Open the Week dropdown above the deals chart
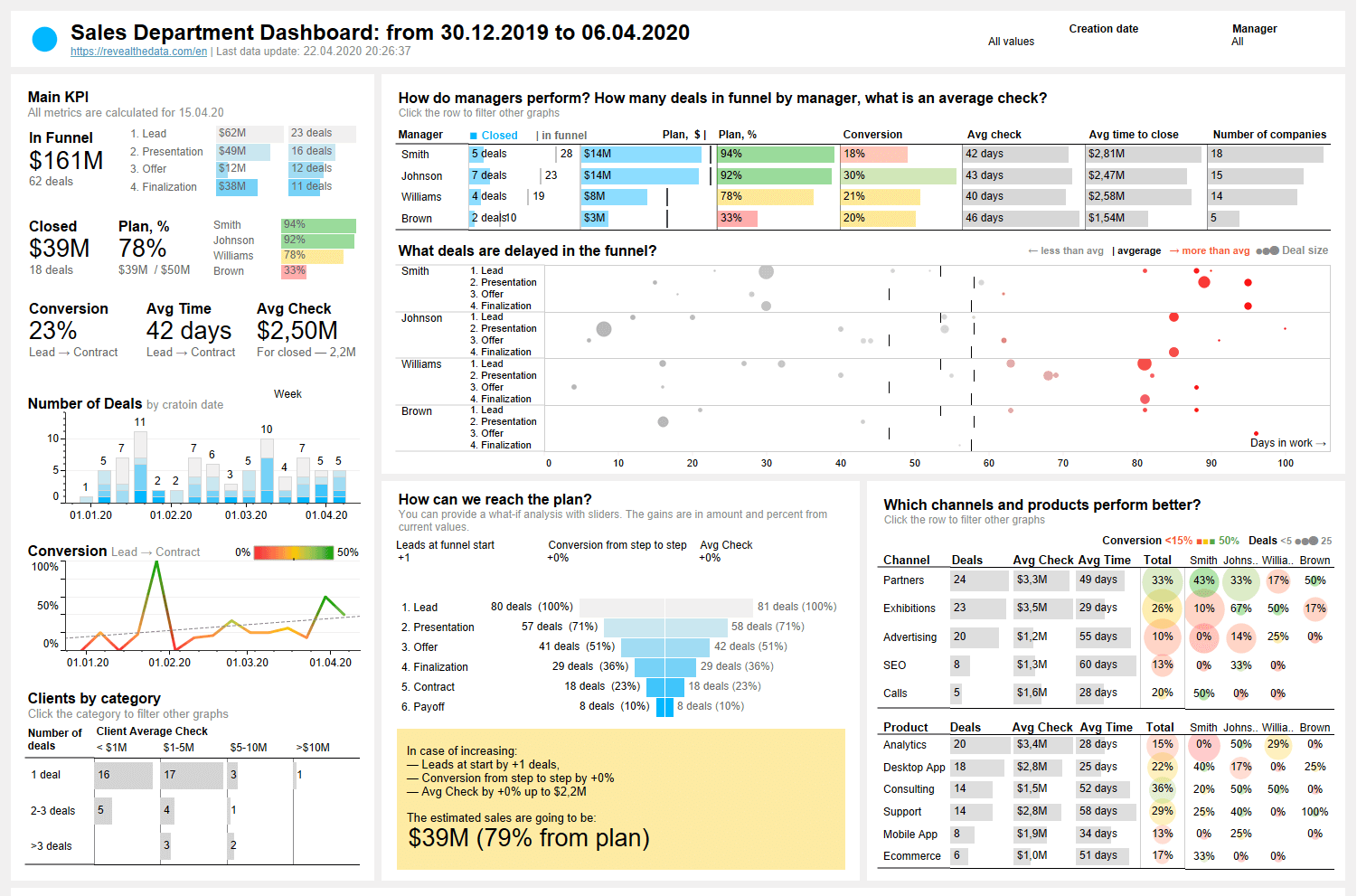This screenshot has width=1357, height=896. tap(287, 394)
